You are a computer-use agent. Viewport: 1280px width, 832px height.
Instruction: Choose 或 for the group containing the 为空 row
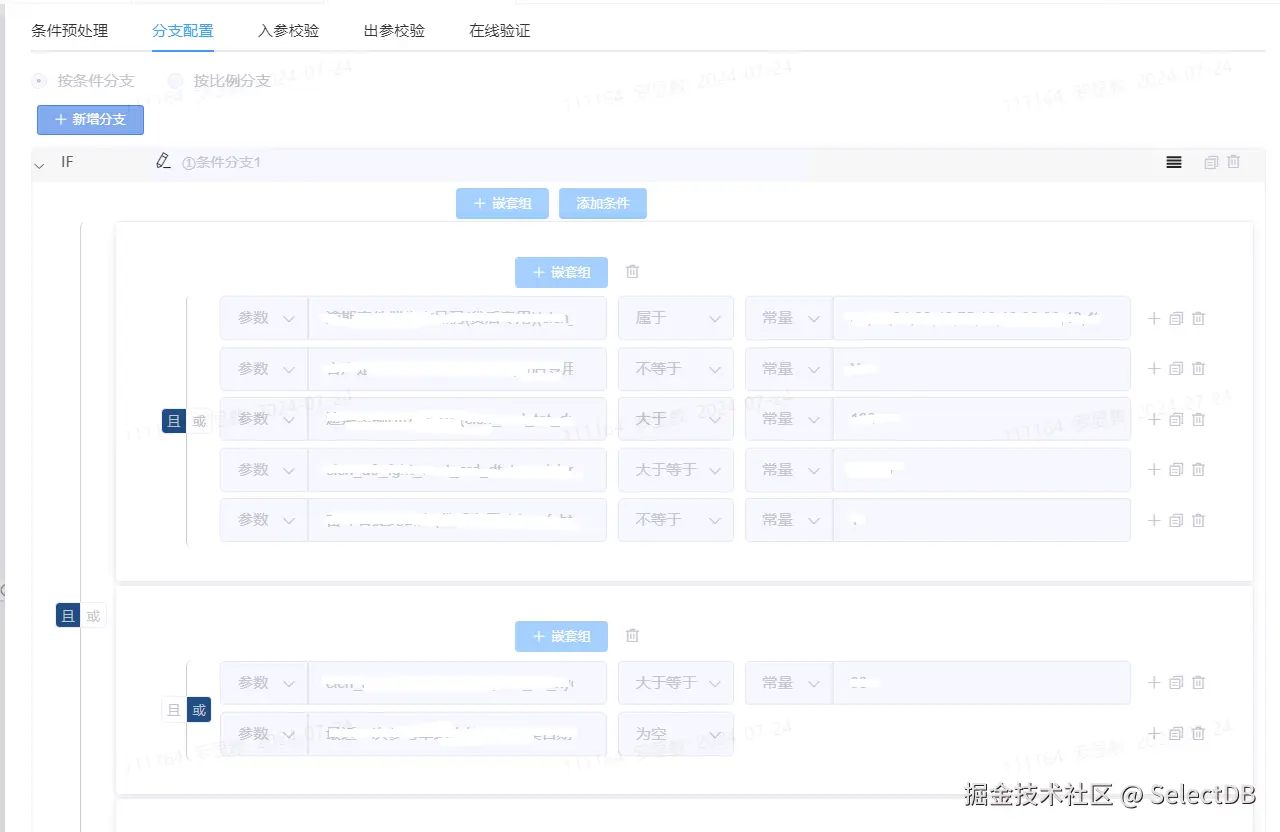(199, 710)
